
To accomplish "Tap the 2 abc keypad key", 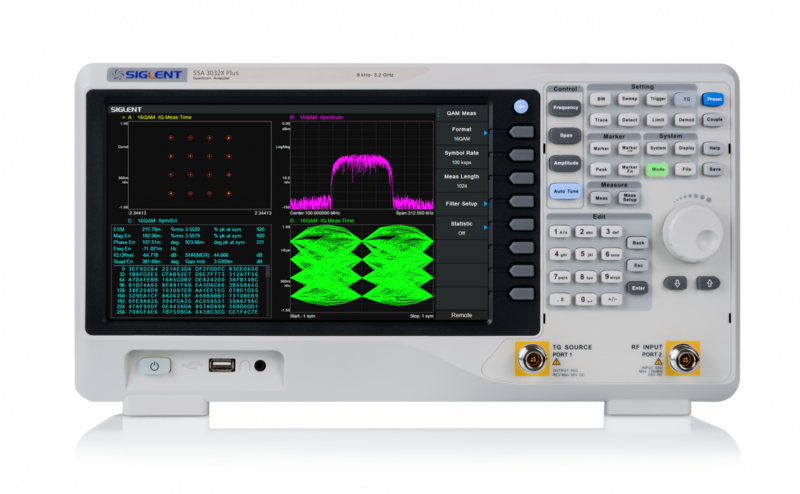I will pyautogui.click(x=585, y=232).
